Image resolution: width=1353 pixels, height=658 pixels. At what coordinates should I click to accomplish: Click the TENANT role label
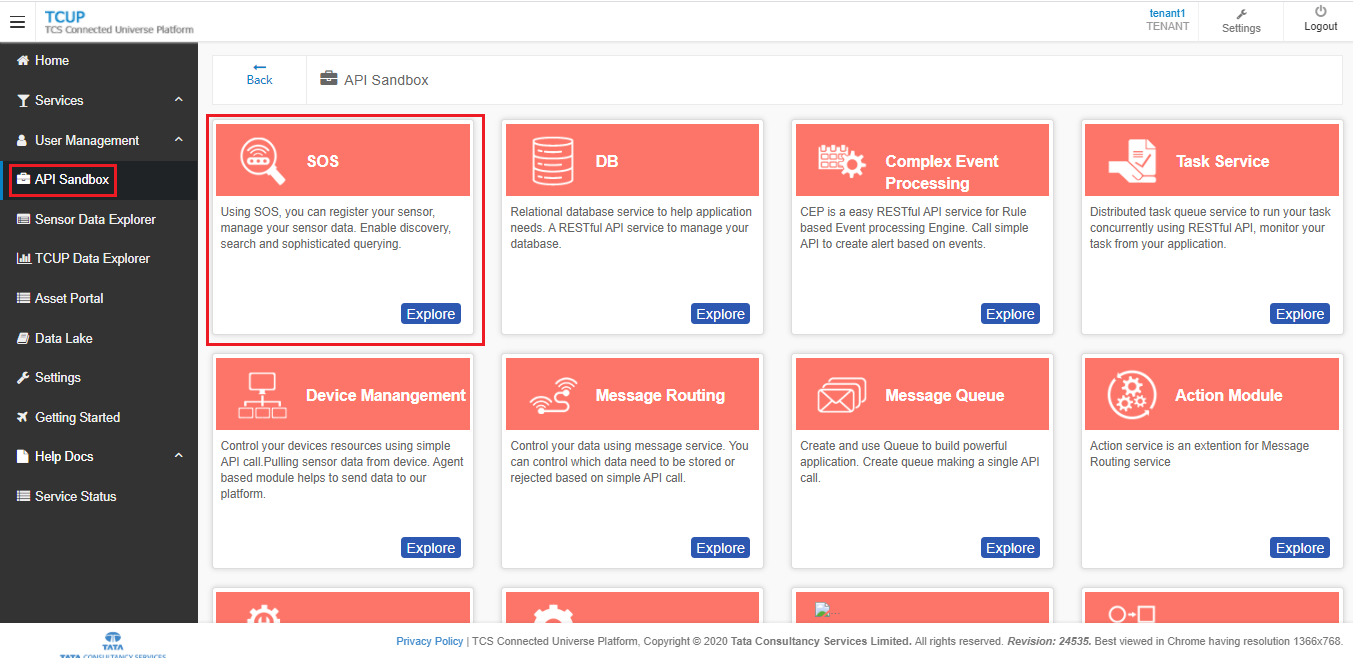click(x=1167, y=27)
